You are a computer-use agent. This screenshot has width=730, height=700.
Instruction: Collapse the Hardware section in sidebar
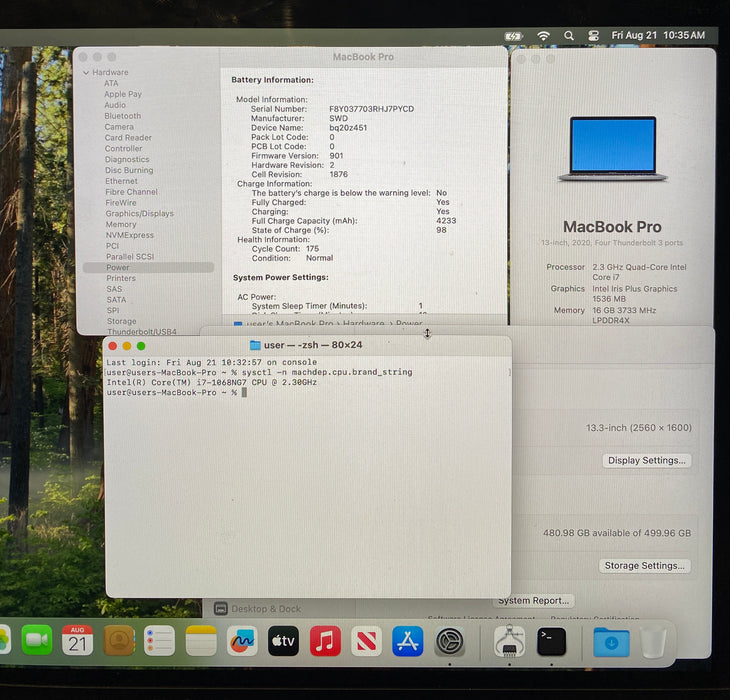[86, 73]
